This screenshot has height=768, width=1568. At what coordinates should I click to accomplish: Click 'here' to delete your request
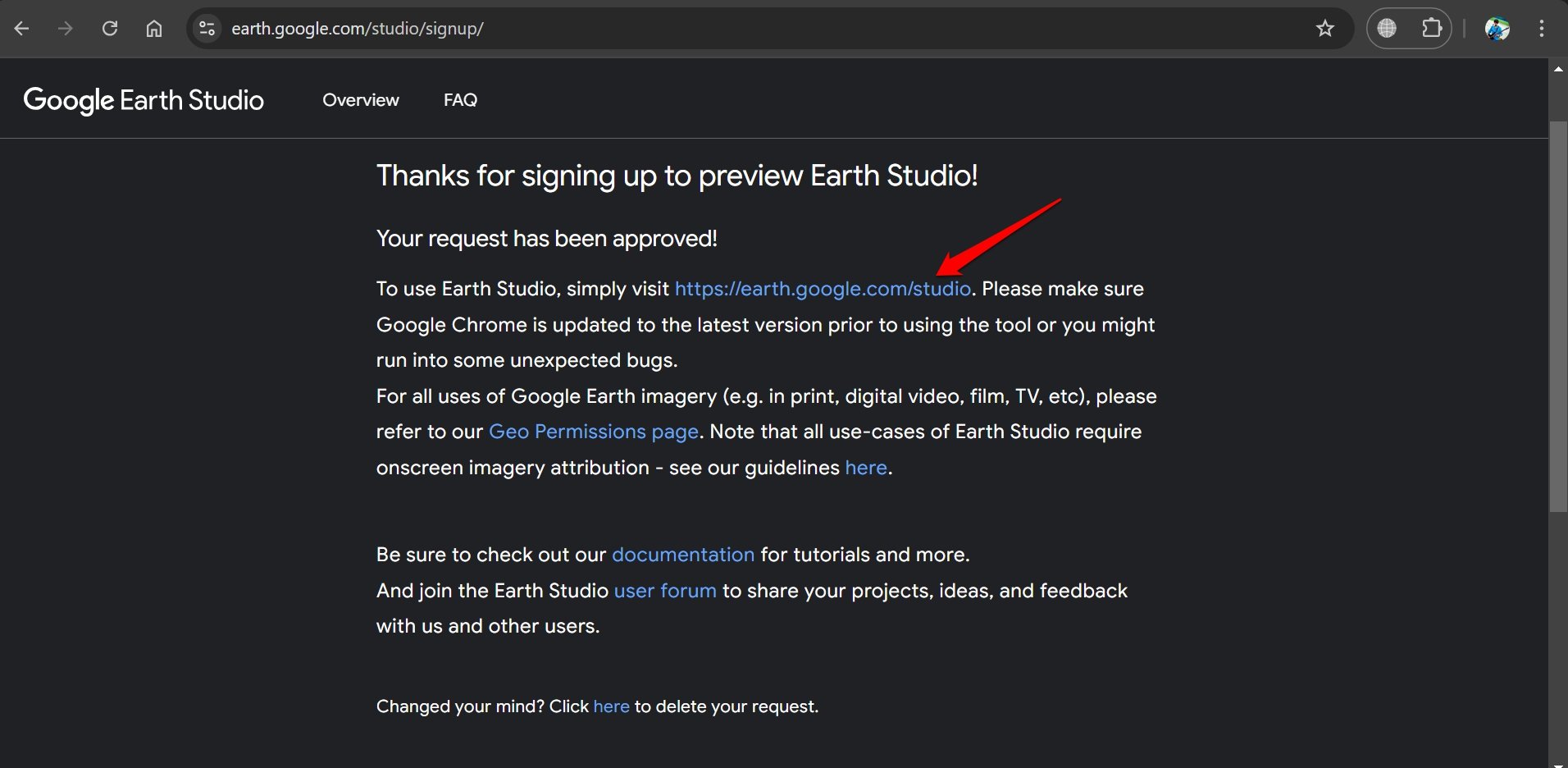pyautogui.click(x=612, y=706)
